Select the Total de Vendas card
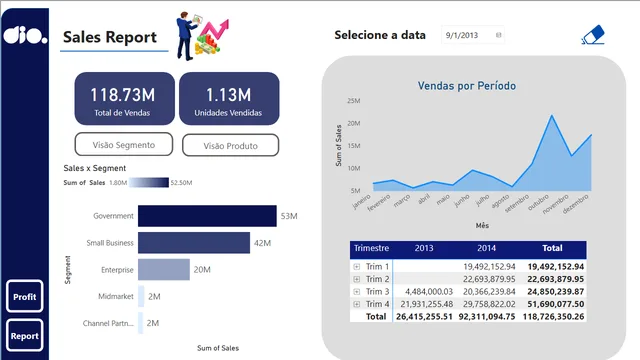 pos(124,99)
